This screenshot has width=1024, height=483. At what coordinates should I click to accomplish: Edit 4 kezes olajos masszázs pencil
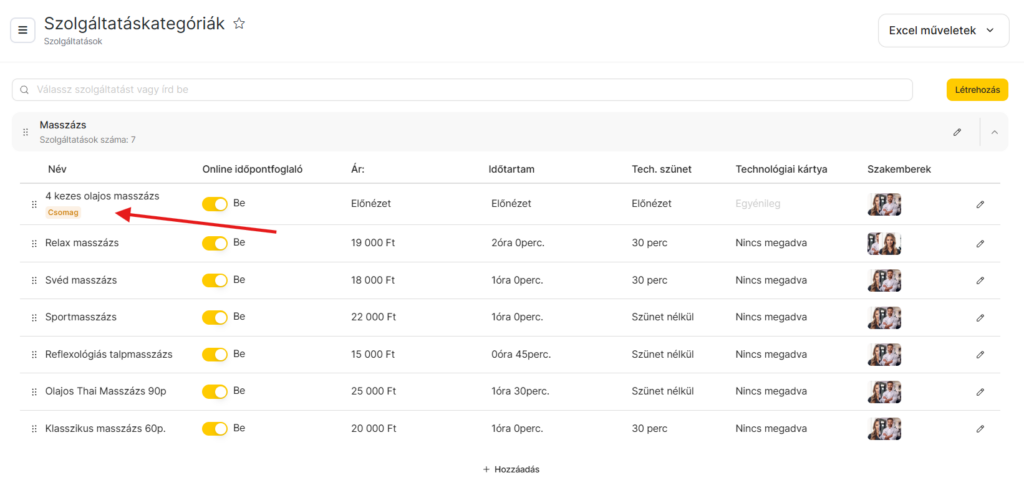pyautogui.click(x=980, y=204)
